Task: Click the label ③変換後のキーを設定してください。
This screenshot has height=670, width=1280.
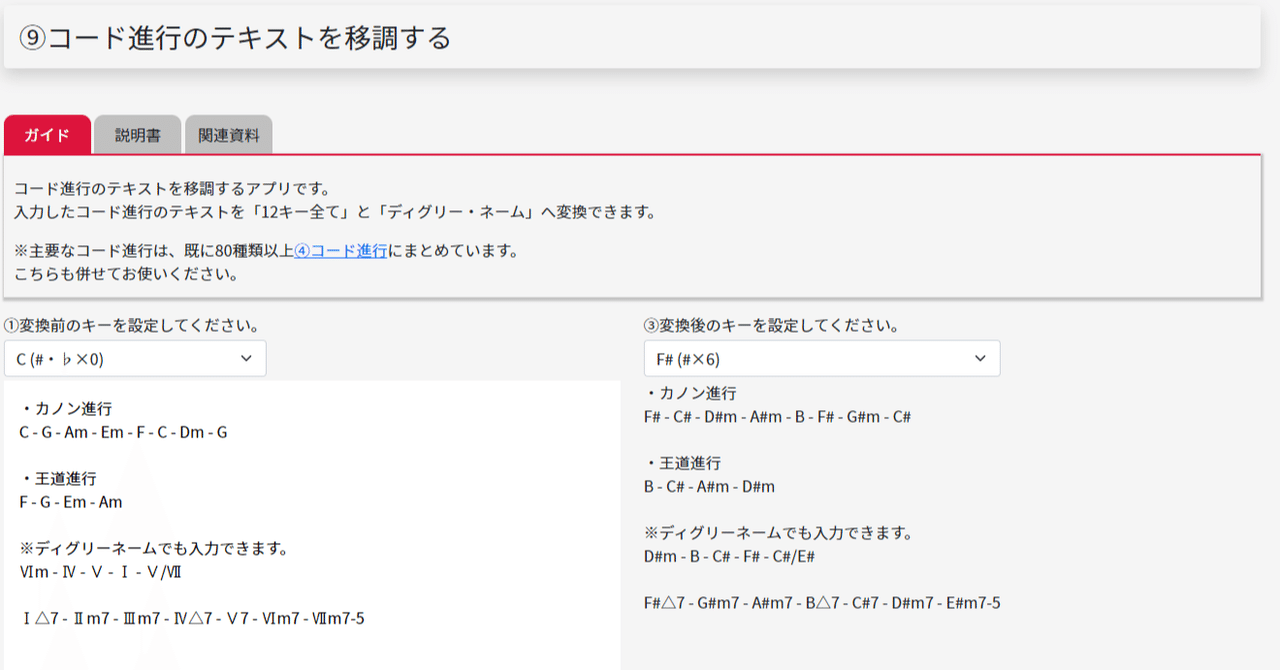Action: click(772, 326)
